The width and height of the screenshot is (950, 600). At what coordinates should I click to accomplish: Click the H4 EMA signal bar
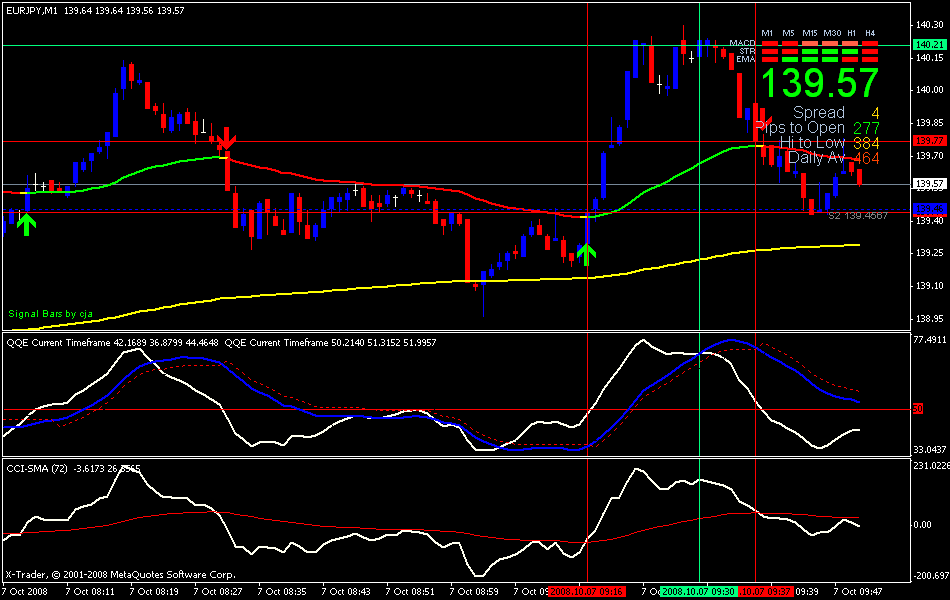pos(869,59)
